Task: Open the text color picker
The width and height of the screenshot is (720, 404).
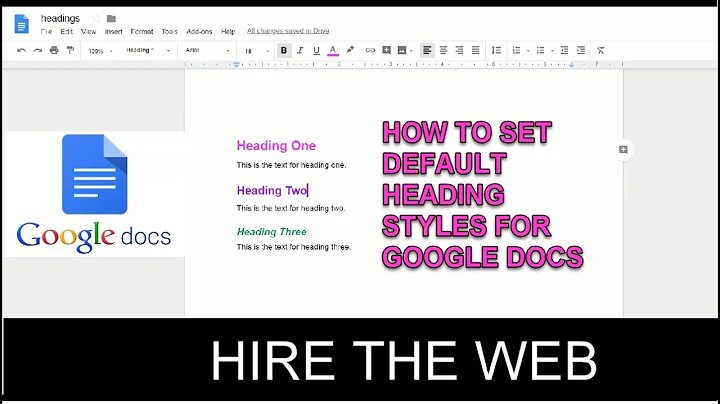Action: pyautogui.click(x=333, y=50)
